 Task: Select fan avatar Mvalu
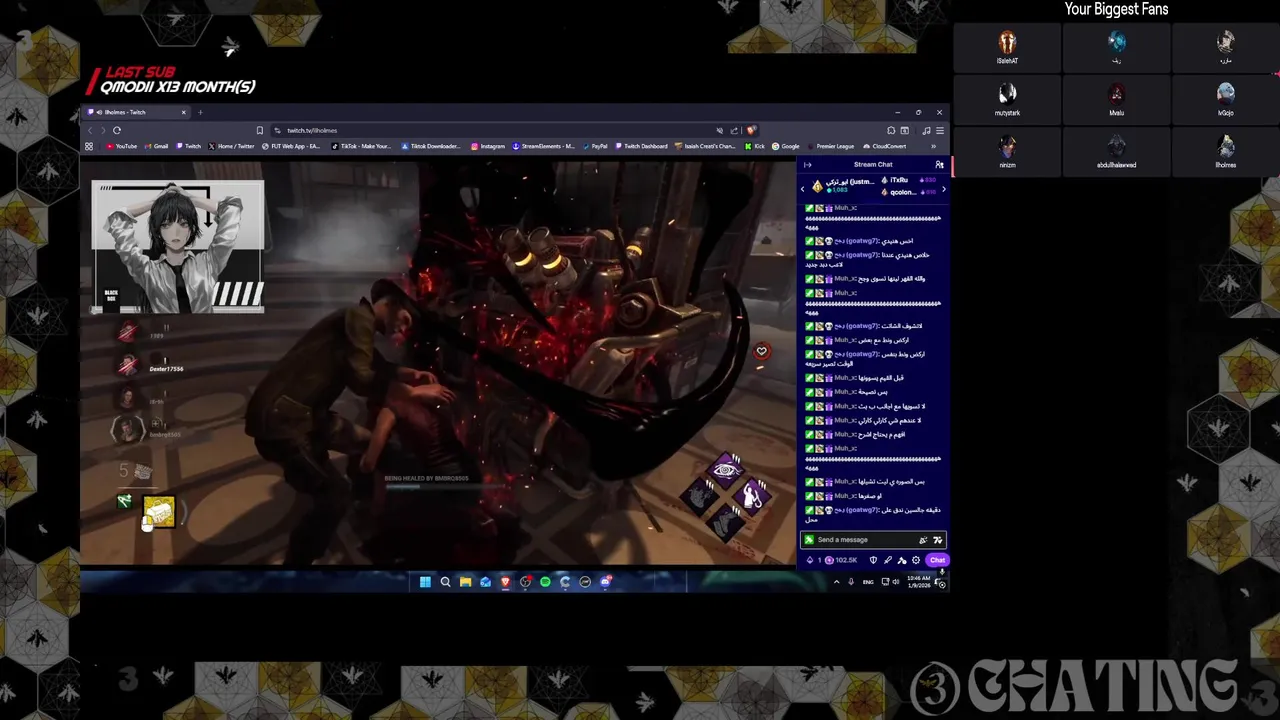point(1116,94)
